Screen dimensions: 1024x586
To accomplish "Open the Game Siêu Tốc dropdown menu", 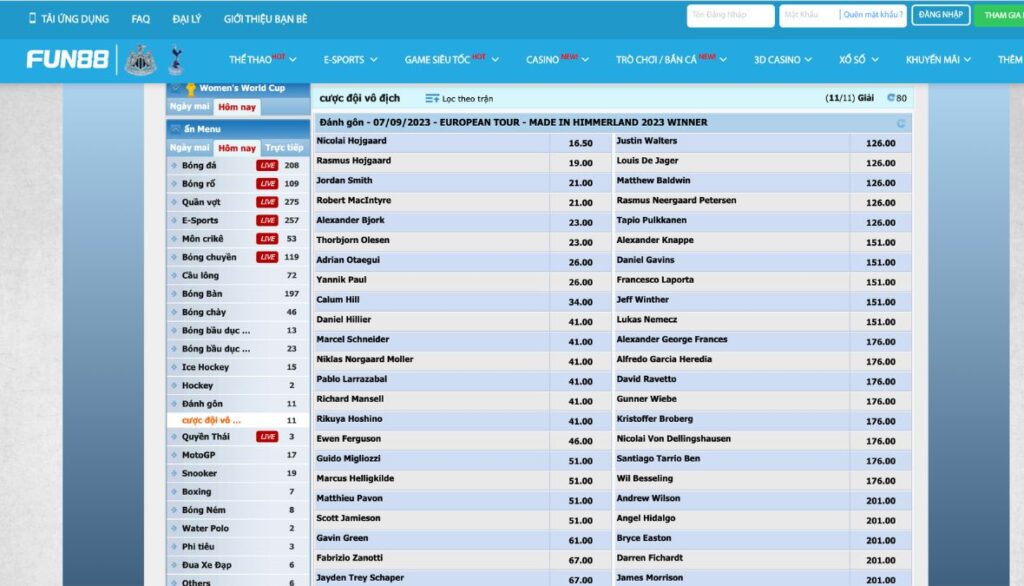I will (x=451, y=59).
